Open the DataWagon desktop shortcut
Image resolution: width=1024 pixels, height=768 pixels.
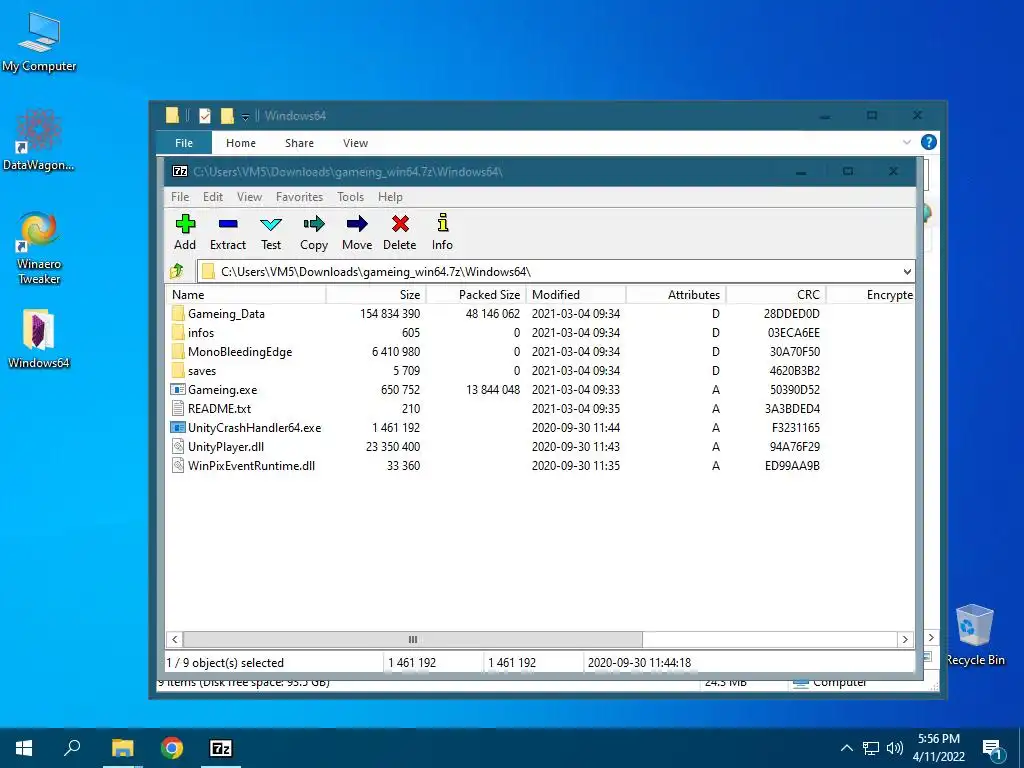point(39,131)
